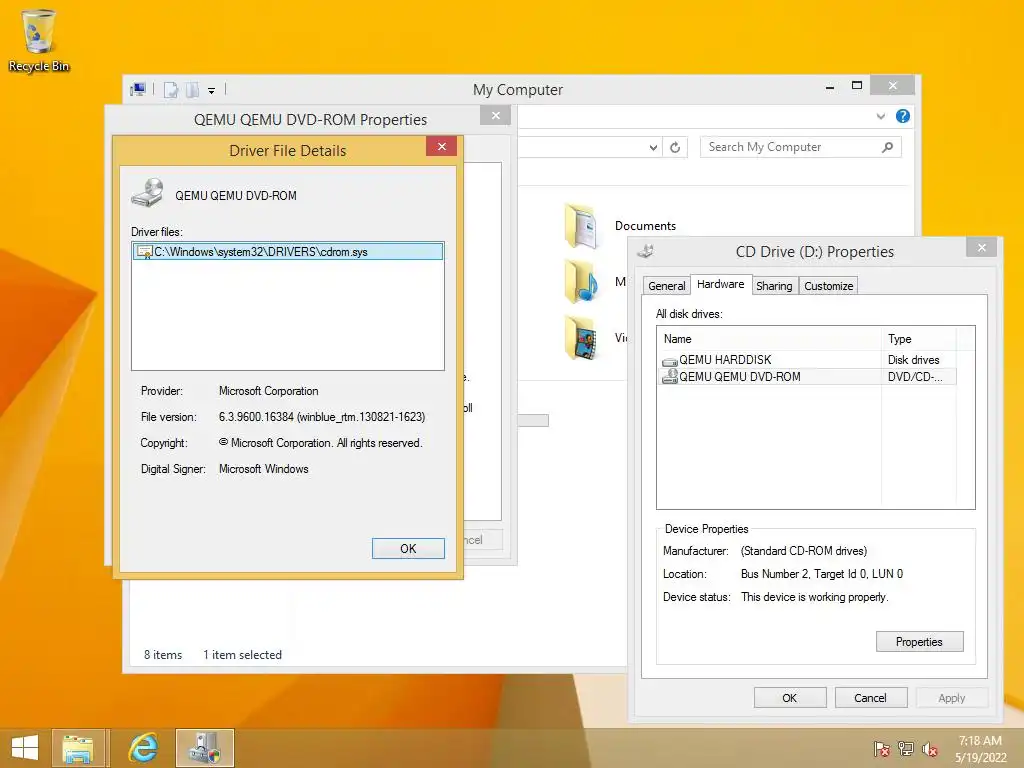Close the QEMU DVD-ROM Properties dialog
This screenshot has width=1024, height=768.
(x=496, y=116)
